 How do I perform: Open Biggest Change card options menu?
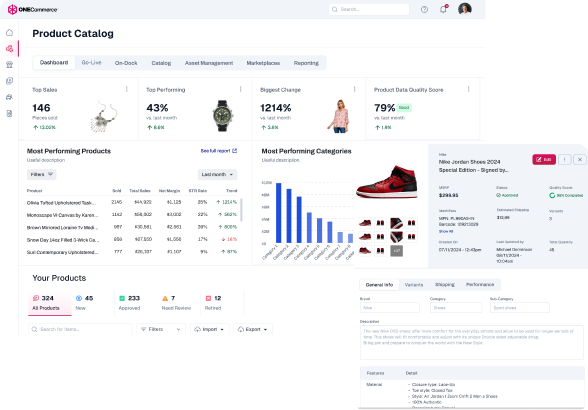point(354,89)
